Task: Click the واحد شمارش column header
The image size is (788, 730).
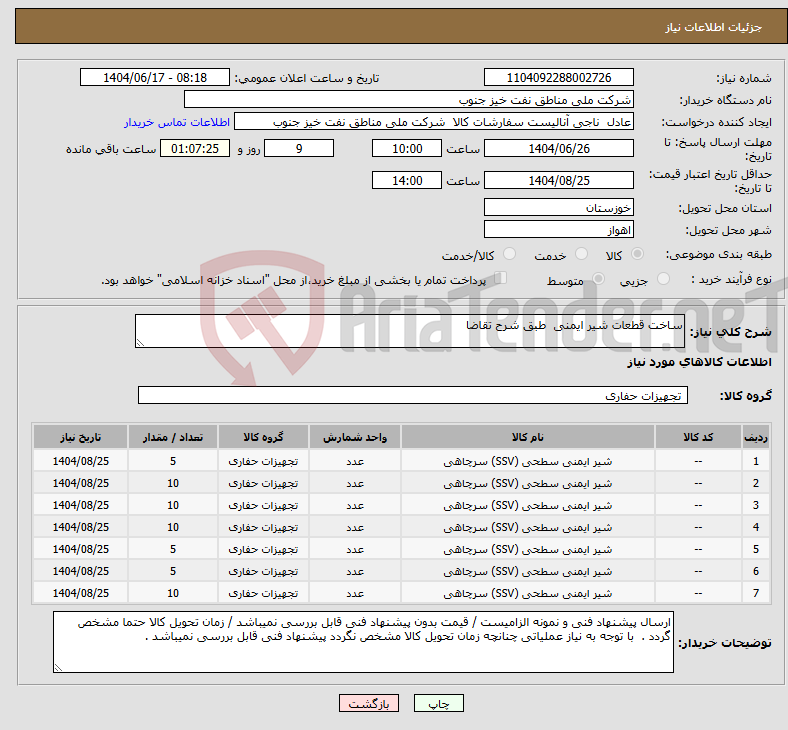Action: [355, 437]
